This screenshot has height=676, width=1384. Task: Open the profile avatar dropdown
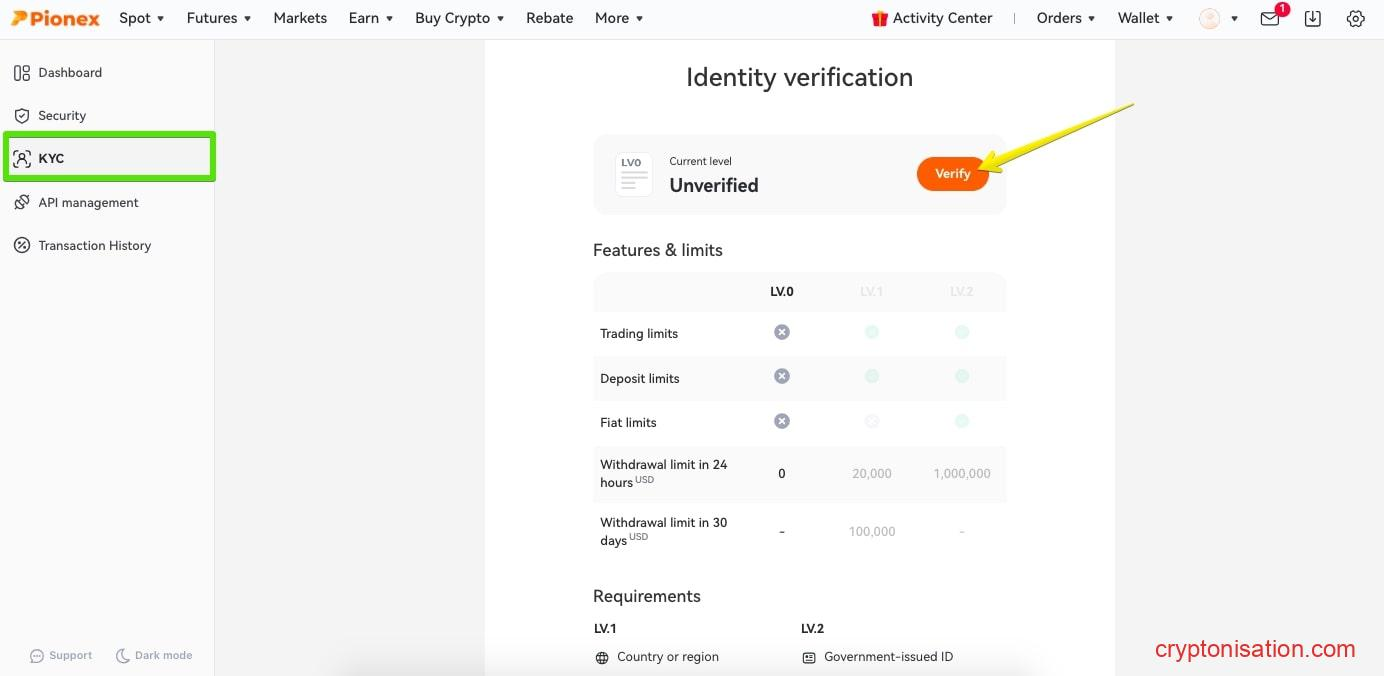point(1217,18)
